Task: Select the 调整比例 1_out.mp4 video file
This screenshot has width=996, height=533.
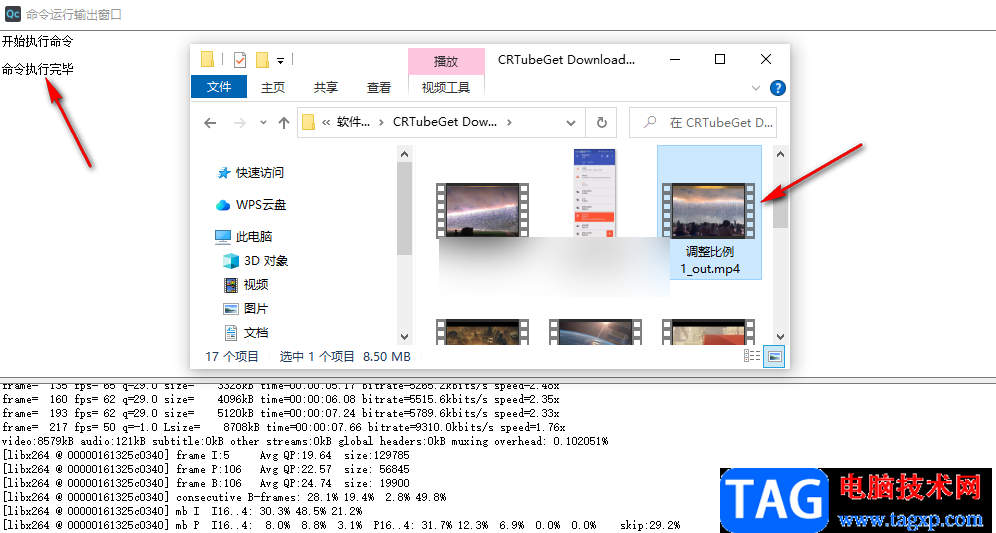Action: click(710, 213)
